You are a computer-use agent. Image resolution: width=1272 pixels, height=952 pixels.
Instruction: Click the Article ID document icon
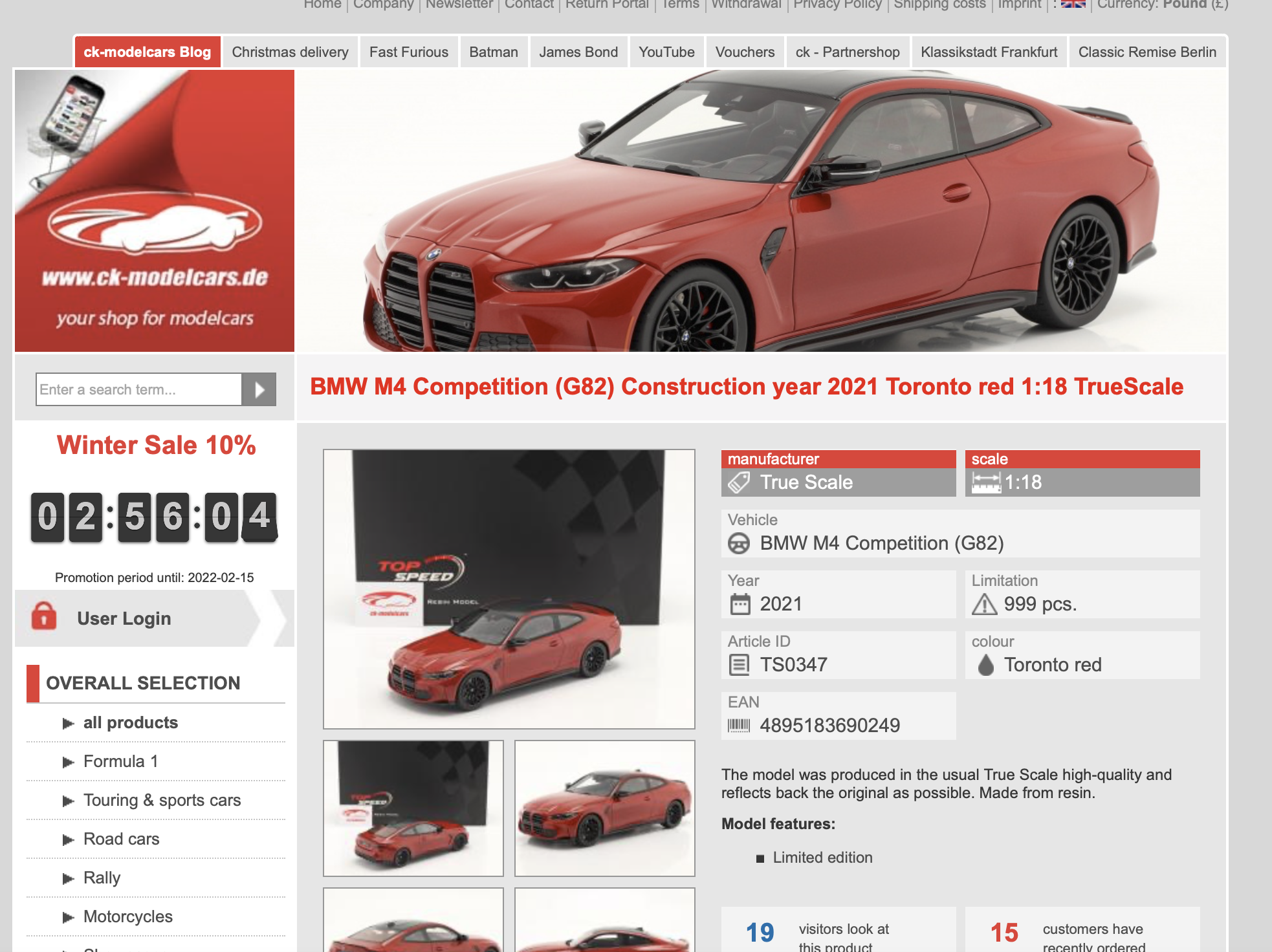(739, 665)
